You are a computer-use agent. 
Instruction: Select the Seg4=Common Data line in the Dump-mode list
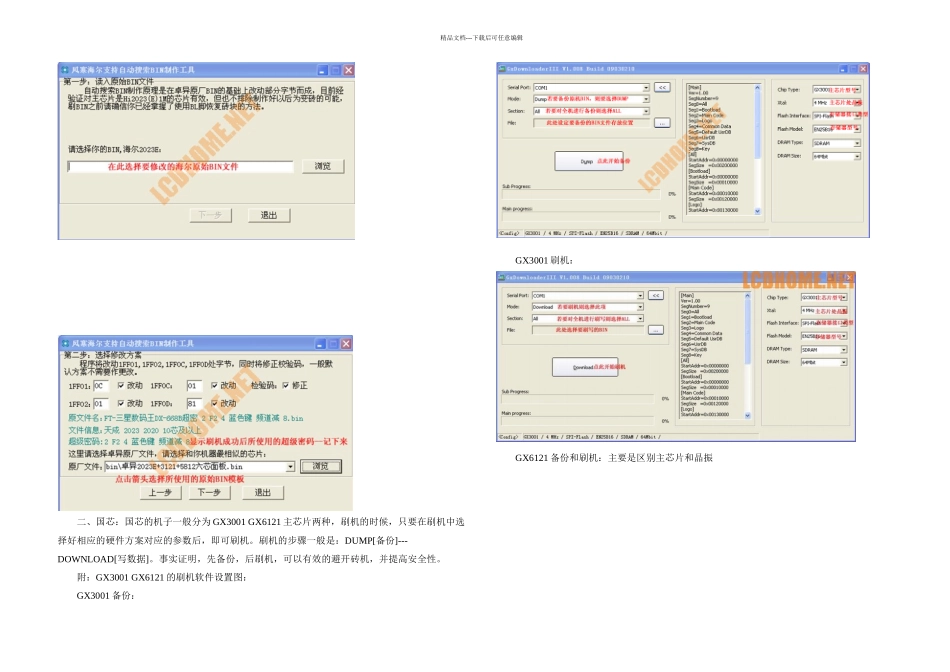coord(709,127)
